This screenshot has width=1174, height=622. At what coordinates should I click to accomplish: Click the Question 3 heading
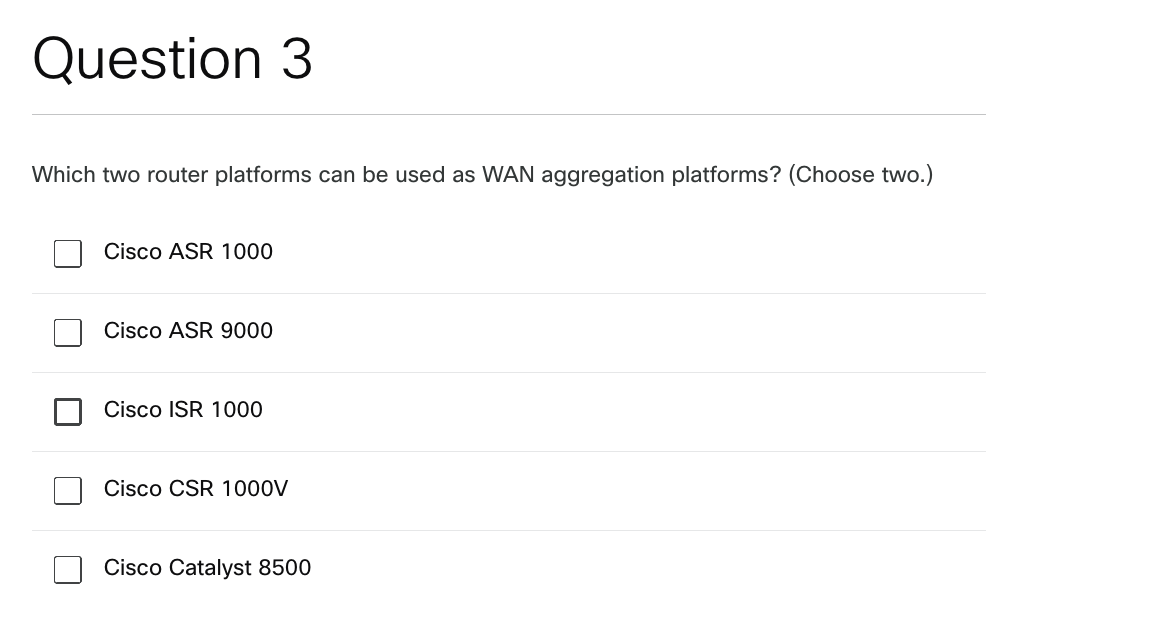pyautogui.click(x=172, y=59)
